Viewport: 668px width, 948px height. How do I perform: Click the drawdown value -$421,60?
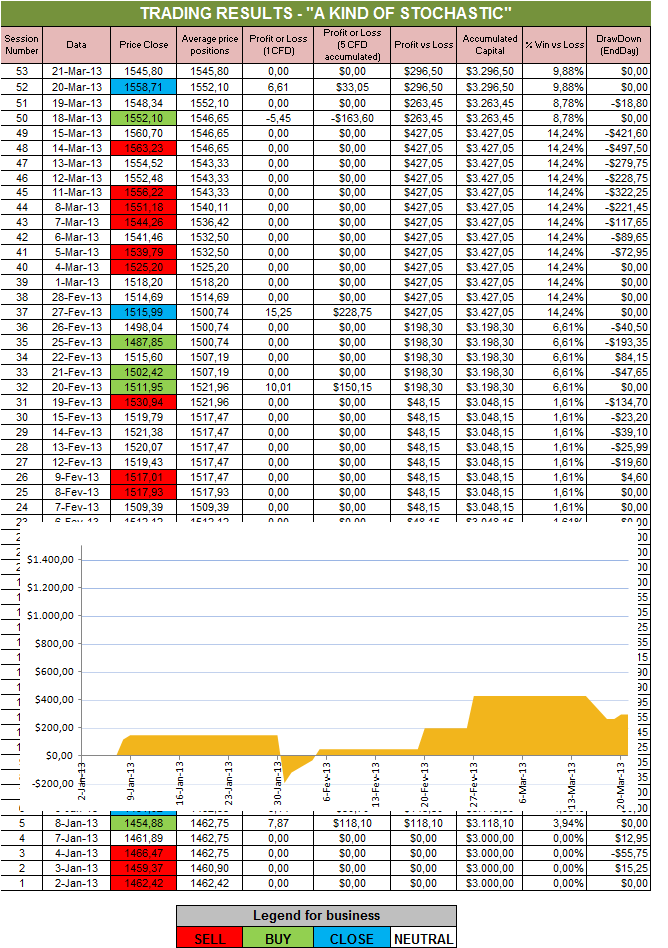[x=618, y=133]
